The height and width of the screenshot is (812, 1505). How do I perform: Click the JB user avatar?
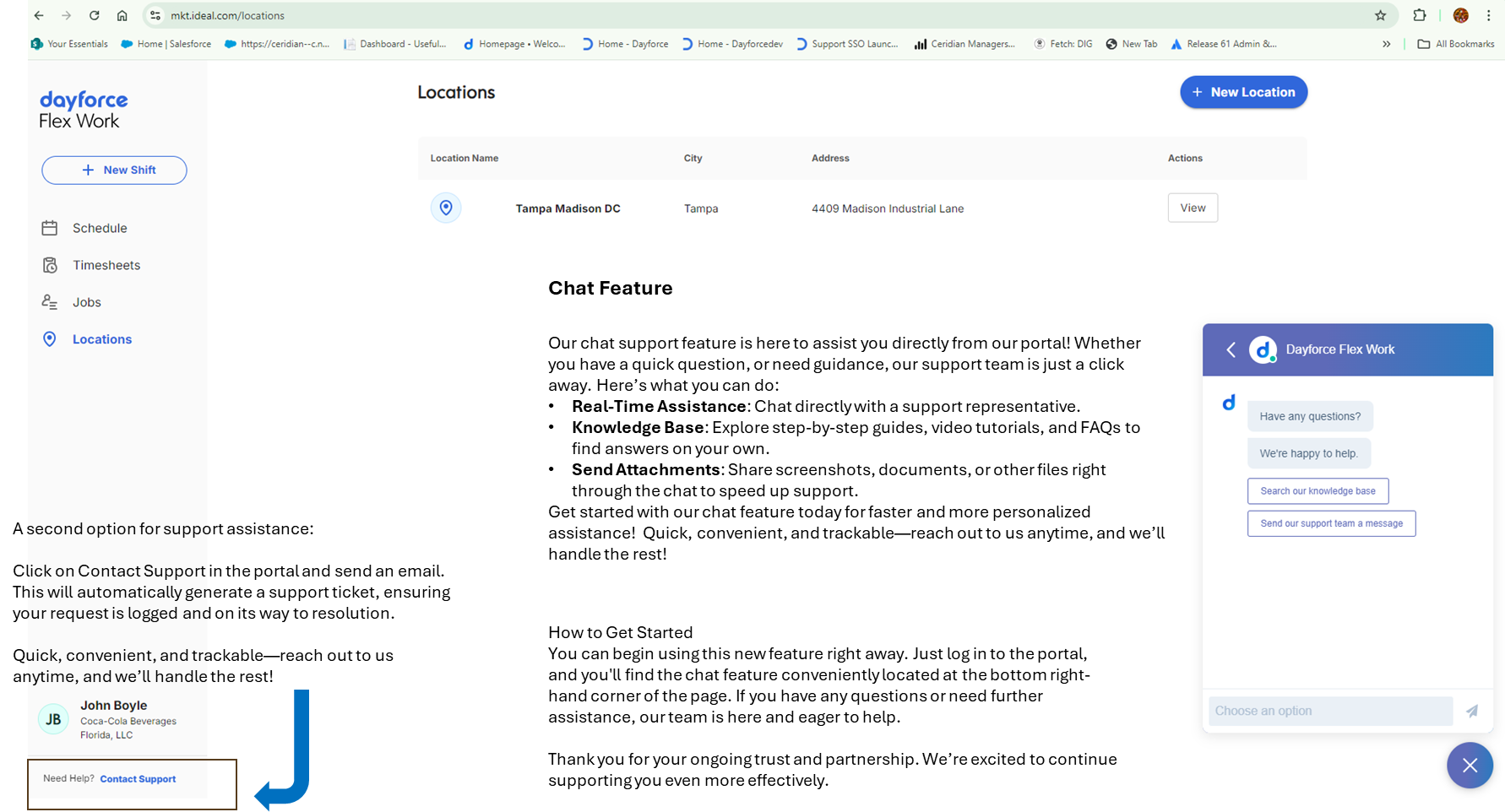53,719
